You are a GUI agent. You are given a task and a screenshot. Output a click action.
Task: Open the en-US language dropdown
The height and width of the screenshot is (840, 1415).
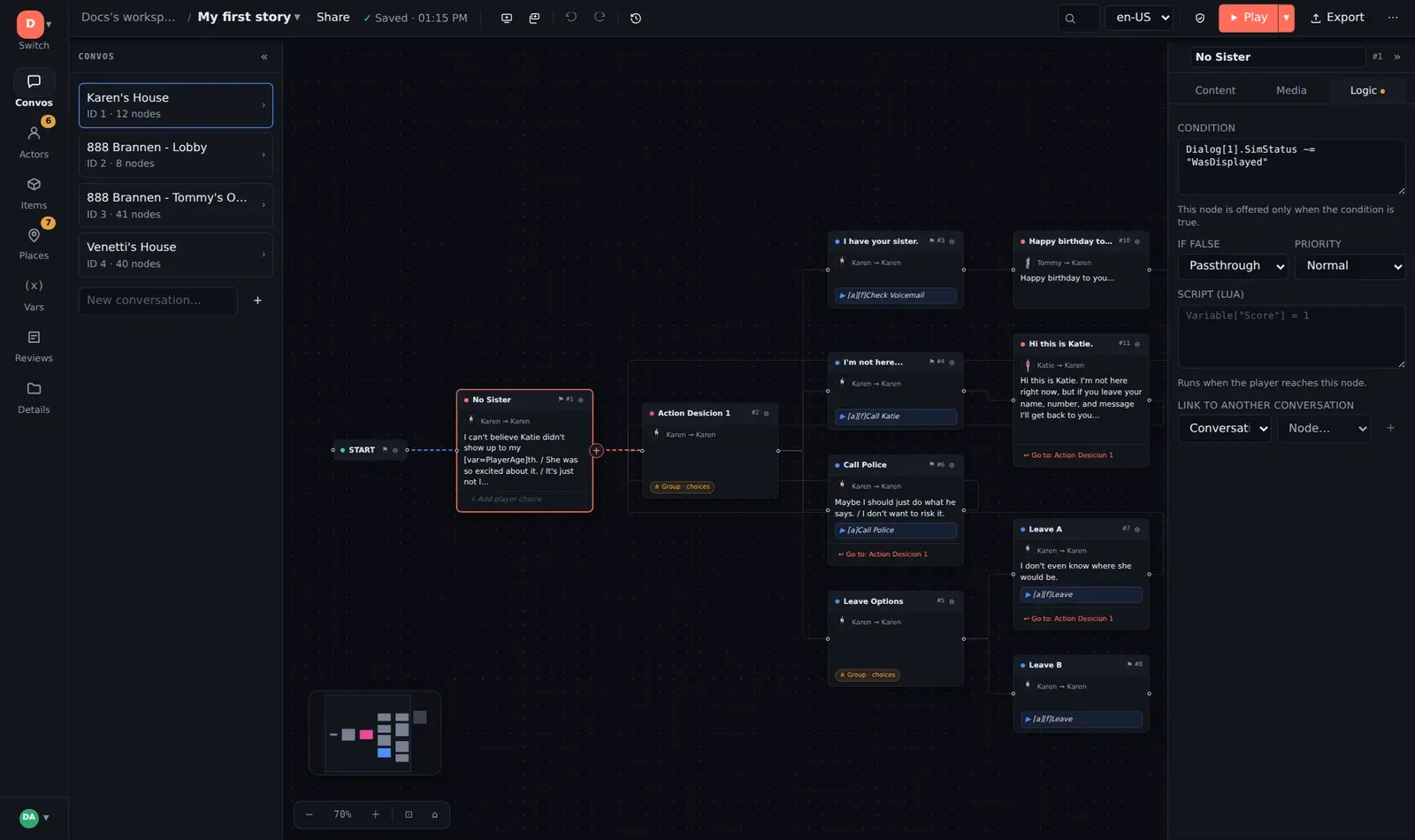click(1140, 18)
